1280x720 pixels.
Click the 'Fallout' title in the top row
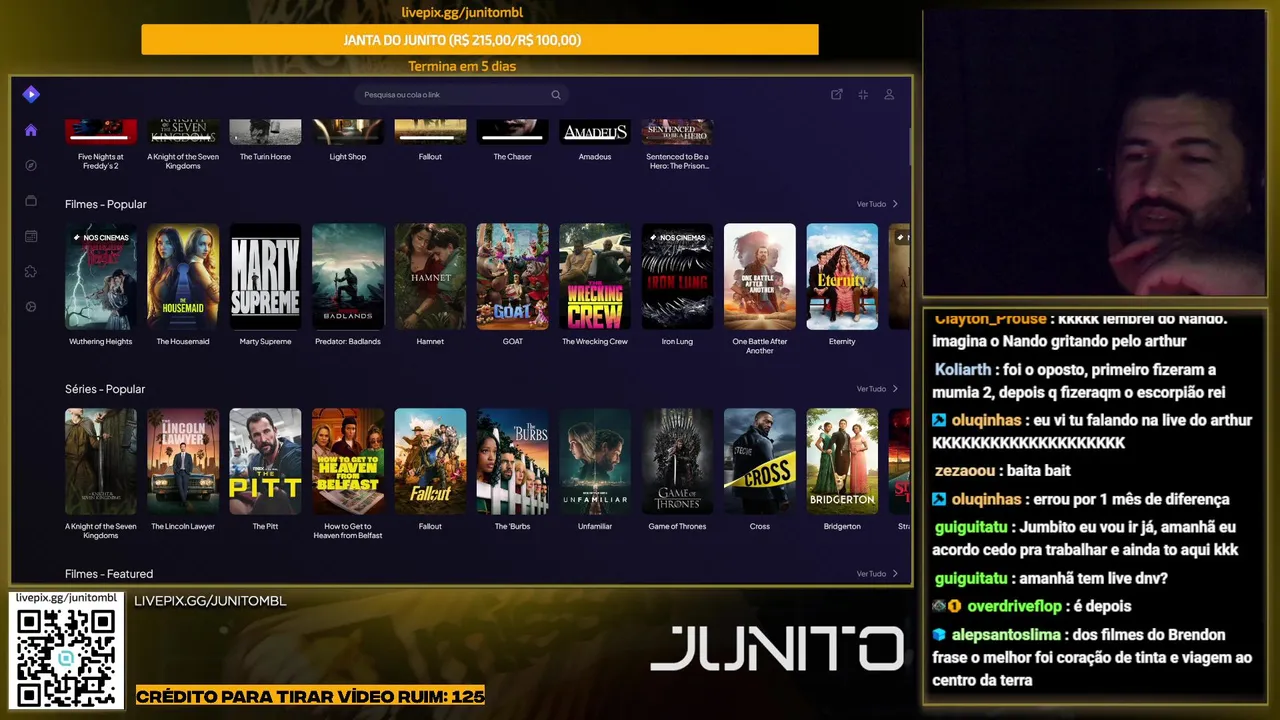(x=430, y=157)
